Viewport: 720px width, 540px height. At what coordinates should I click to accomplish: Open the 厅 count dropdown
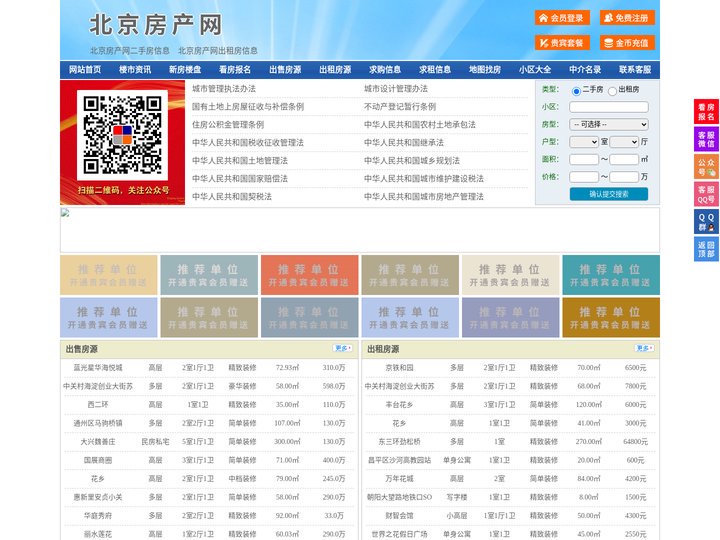tap(624, 142)
